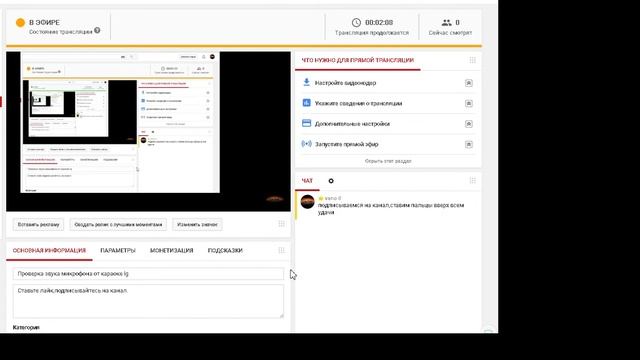Screen dimensions: 640x360
Task: Switch to the 'Основная информация' tab
Action: click(x=49, y=251)
